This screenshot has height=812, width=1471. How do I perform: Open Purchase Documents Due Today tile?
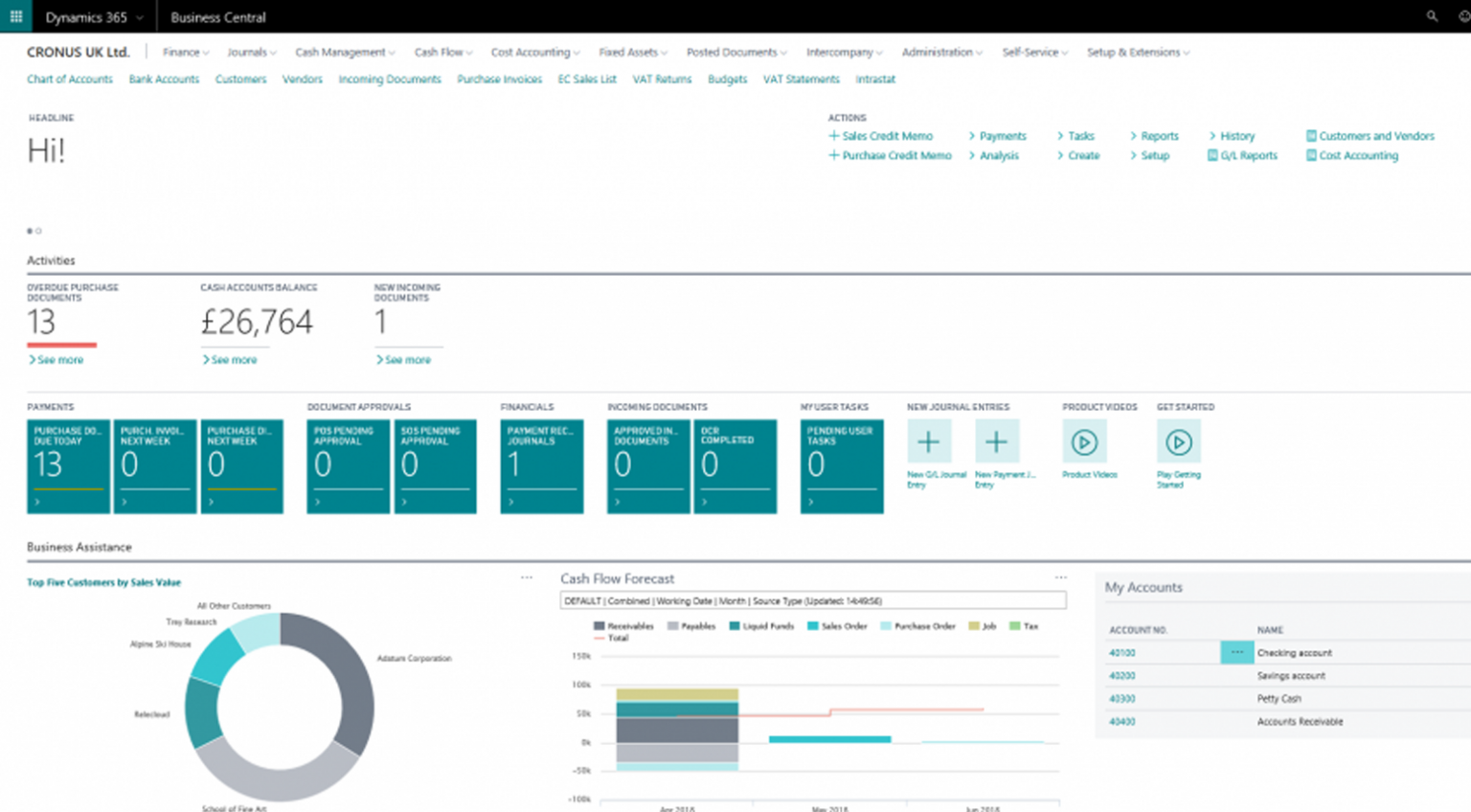[69, 466]
